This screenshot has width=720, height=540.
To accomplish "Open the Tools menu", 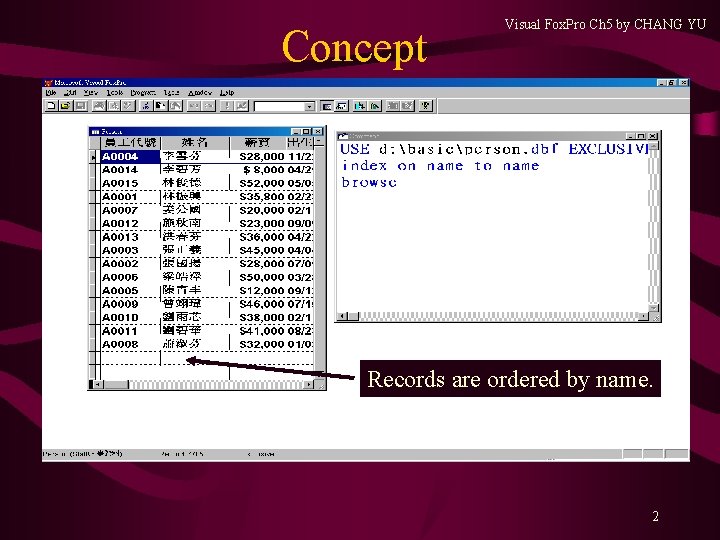I will (115, 93).
